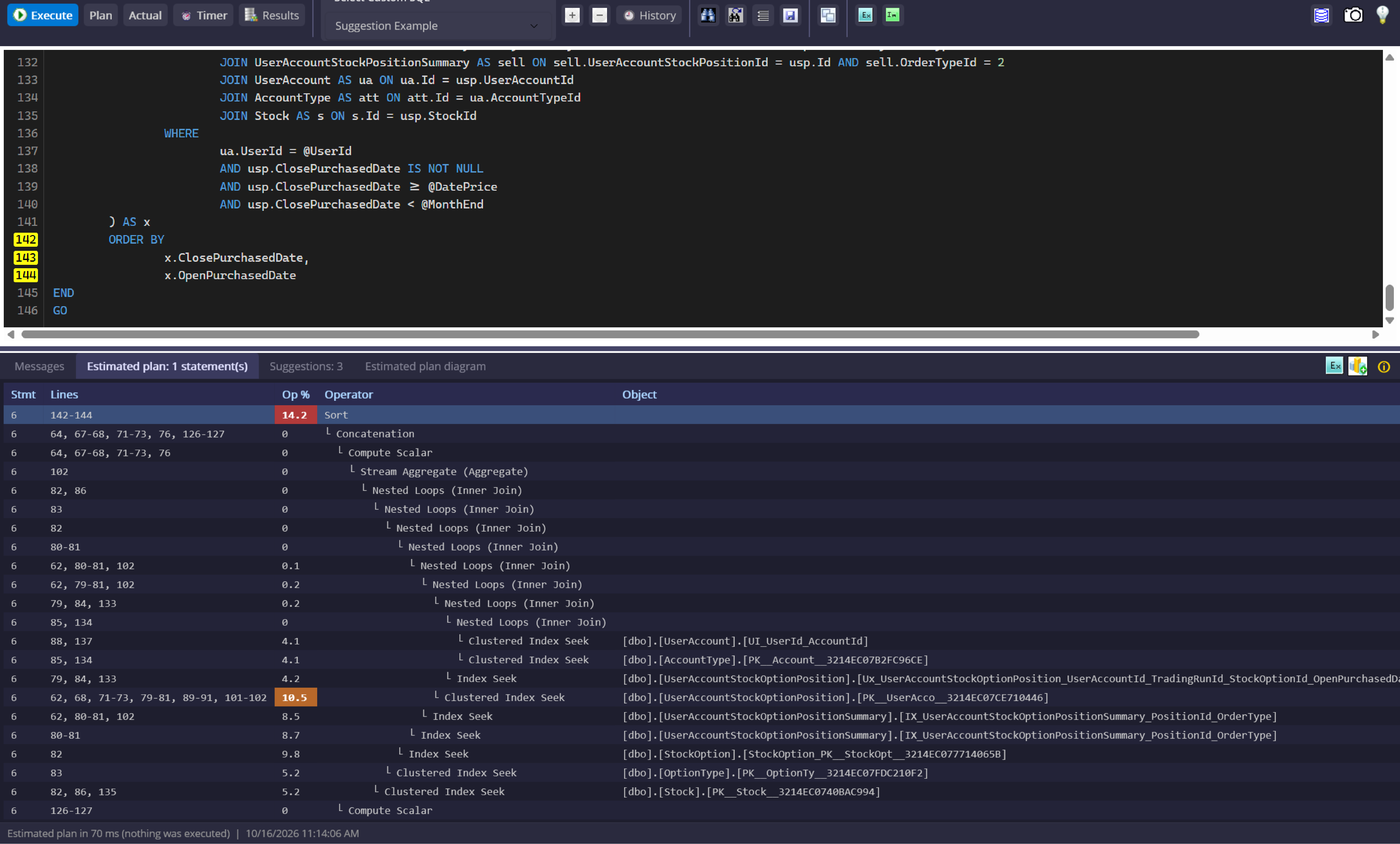Click the editor vertical scrollbar thumb
Viewport: 1400px width, 844px height.
[x=1389, y=298]
